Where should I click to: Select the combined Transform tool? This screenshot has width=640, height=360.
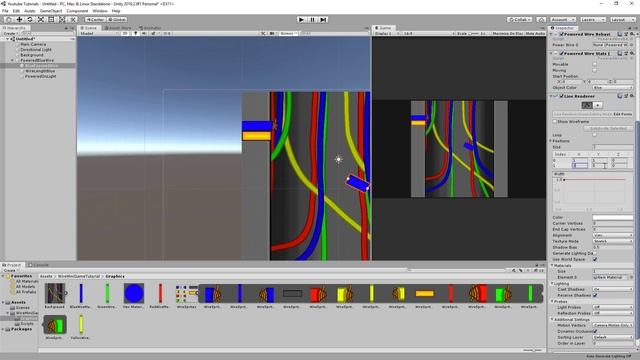(62, 19)
